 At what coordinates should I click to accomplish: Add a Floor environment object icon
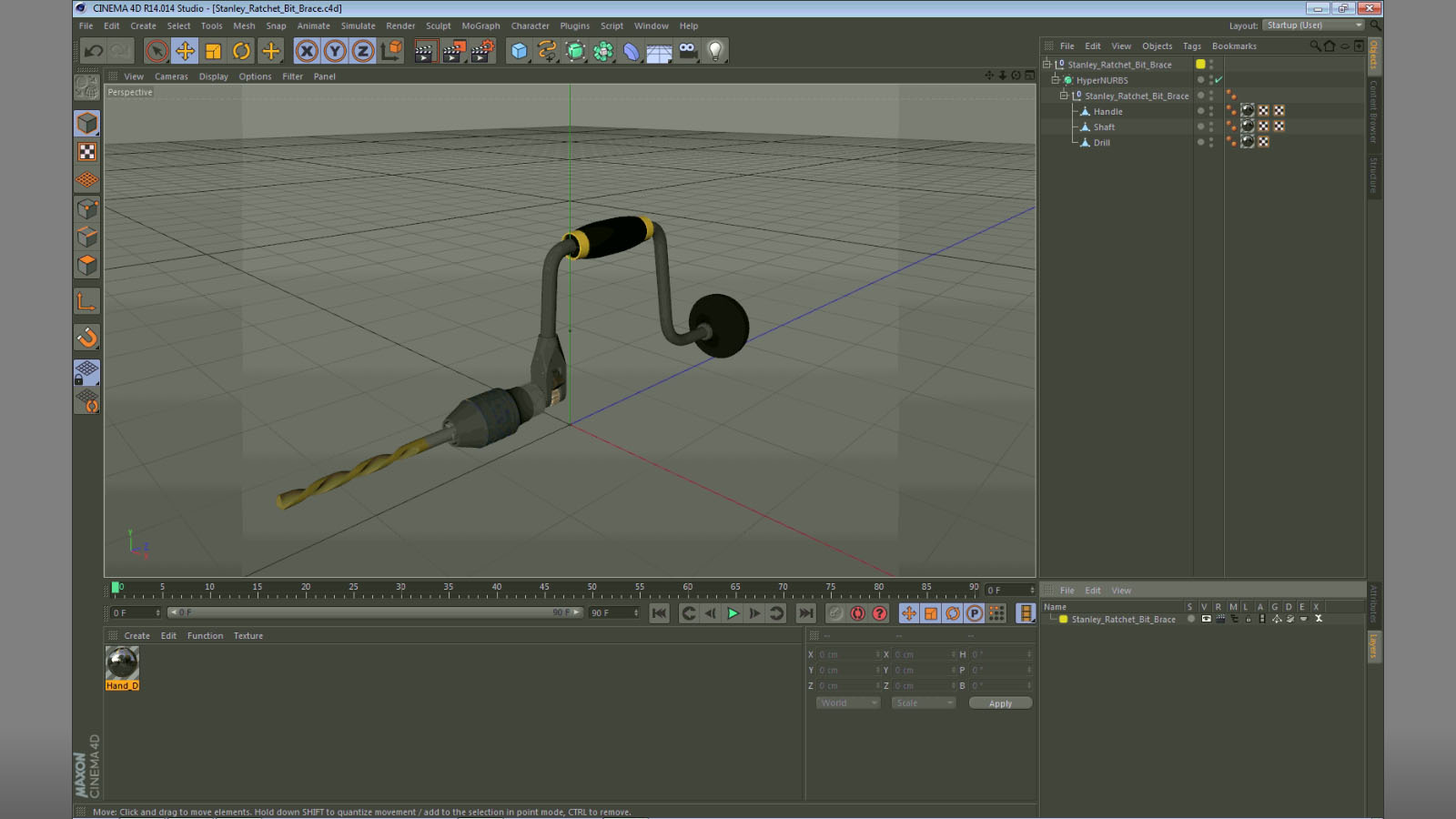660,51
